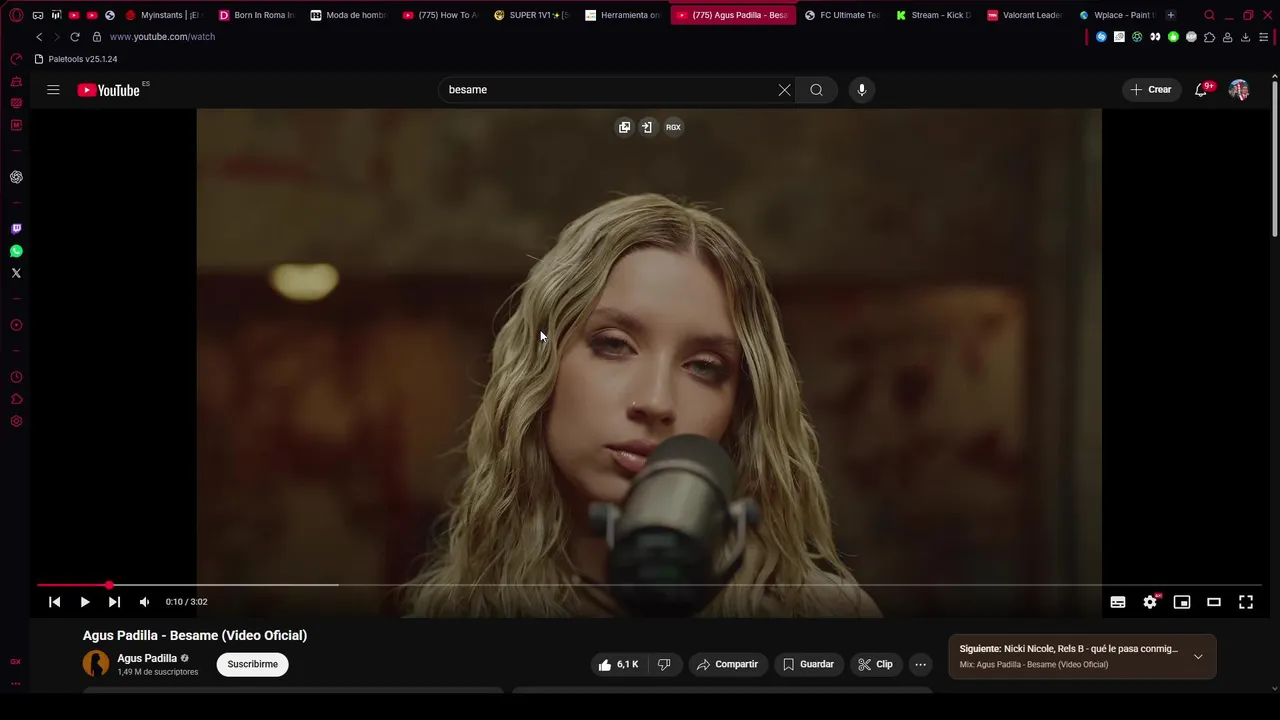This screenshot has width=1280, height=720.
Task: Submit search with magnifier icon
Action: click(x=816, y=90)
